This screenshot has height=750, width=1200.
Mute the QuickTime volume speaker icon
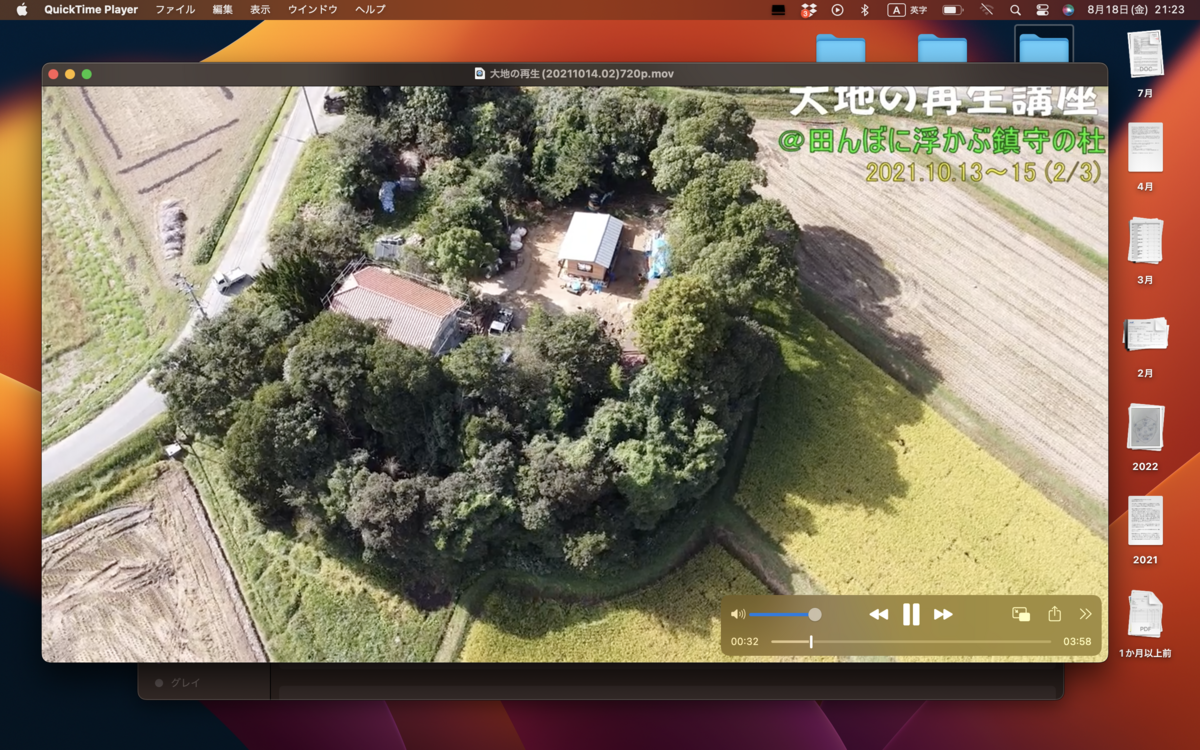click(738, 614)
